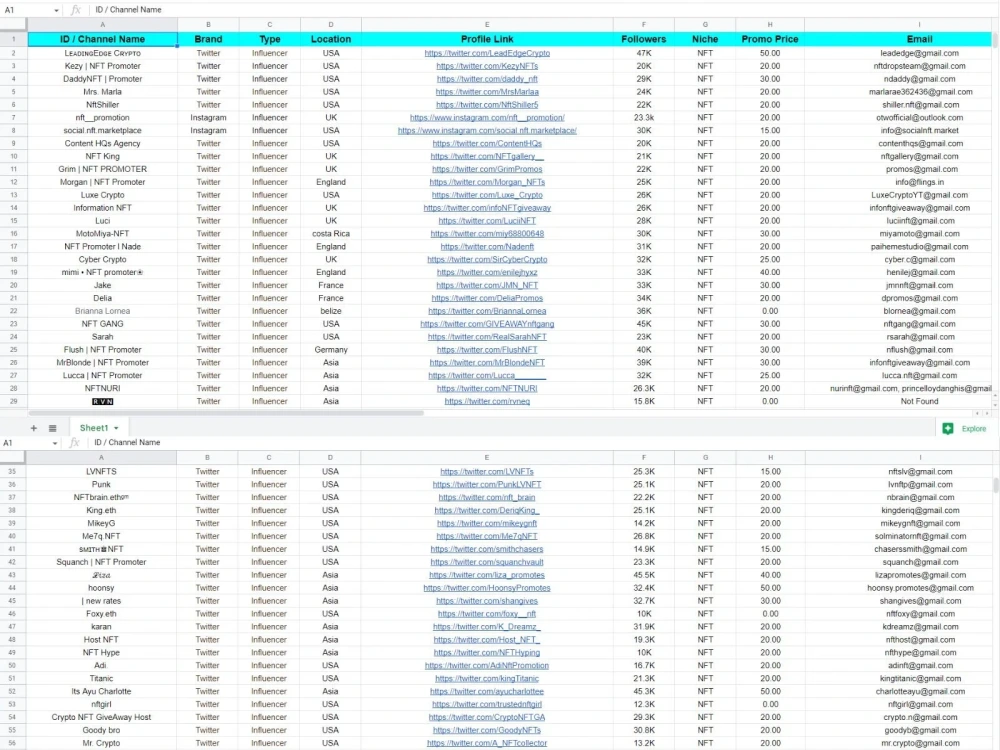Screen dimensions: 1000x750
Task: Select the Followers header cell
Action: 643,39
